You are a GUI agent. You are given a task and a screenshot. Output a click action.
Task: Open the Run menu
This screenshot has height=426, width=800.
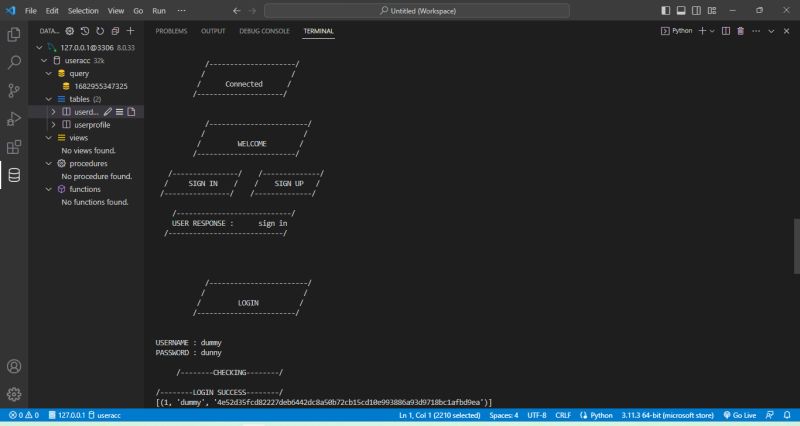click(x=159, y=11)
